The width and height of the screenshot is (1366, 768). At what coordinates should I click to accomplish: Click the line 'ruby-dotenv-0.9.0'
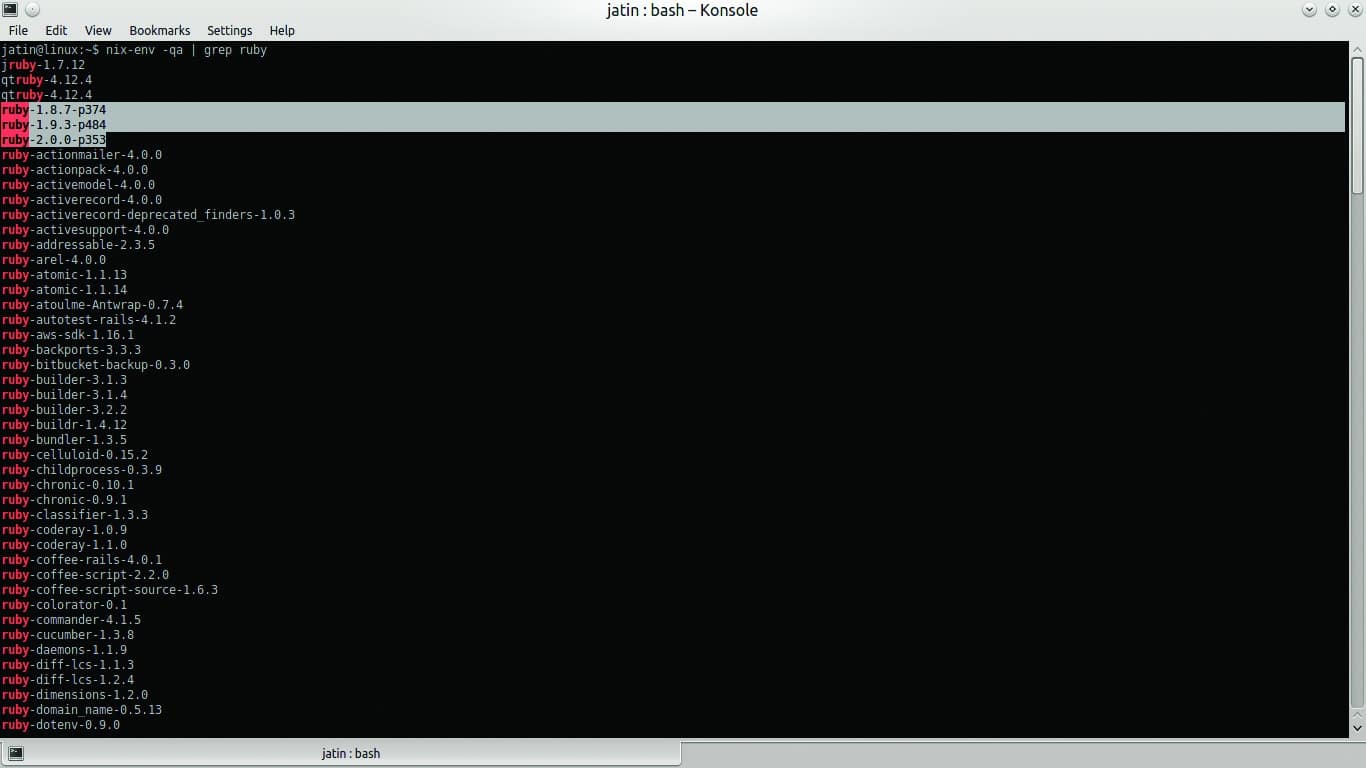pos(61,725)
